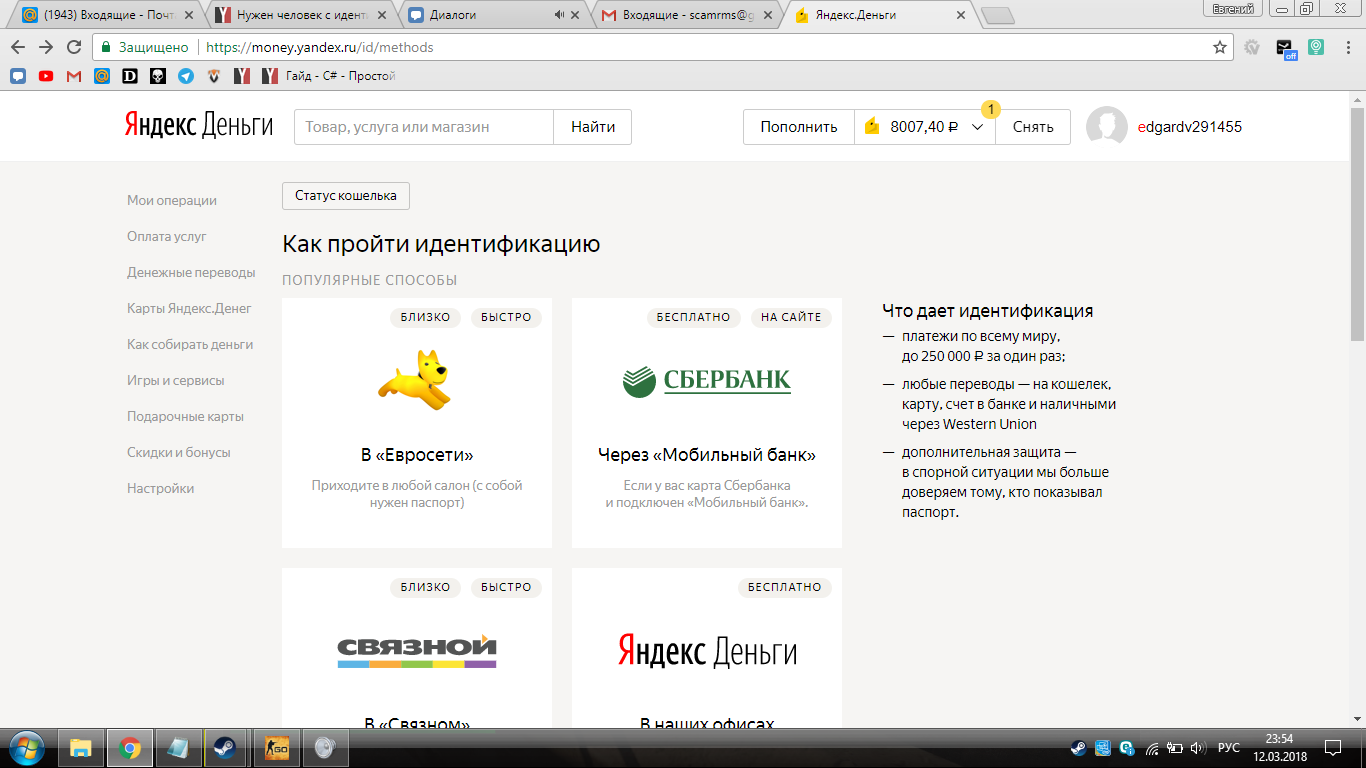This screenshot has width=1366, height=768.
Task: Open Steam from the taskbar
Action: click(224, 748)
